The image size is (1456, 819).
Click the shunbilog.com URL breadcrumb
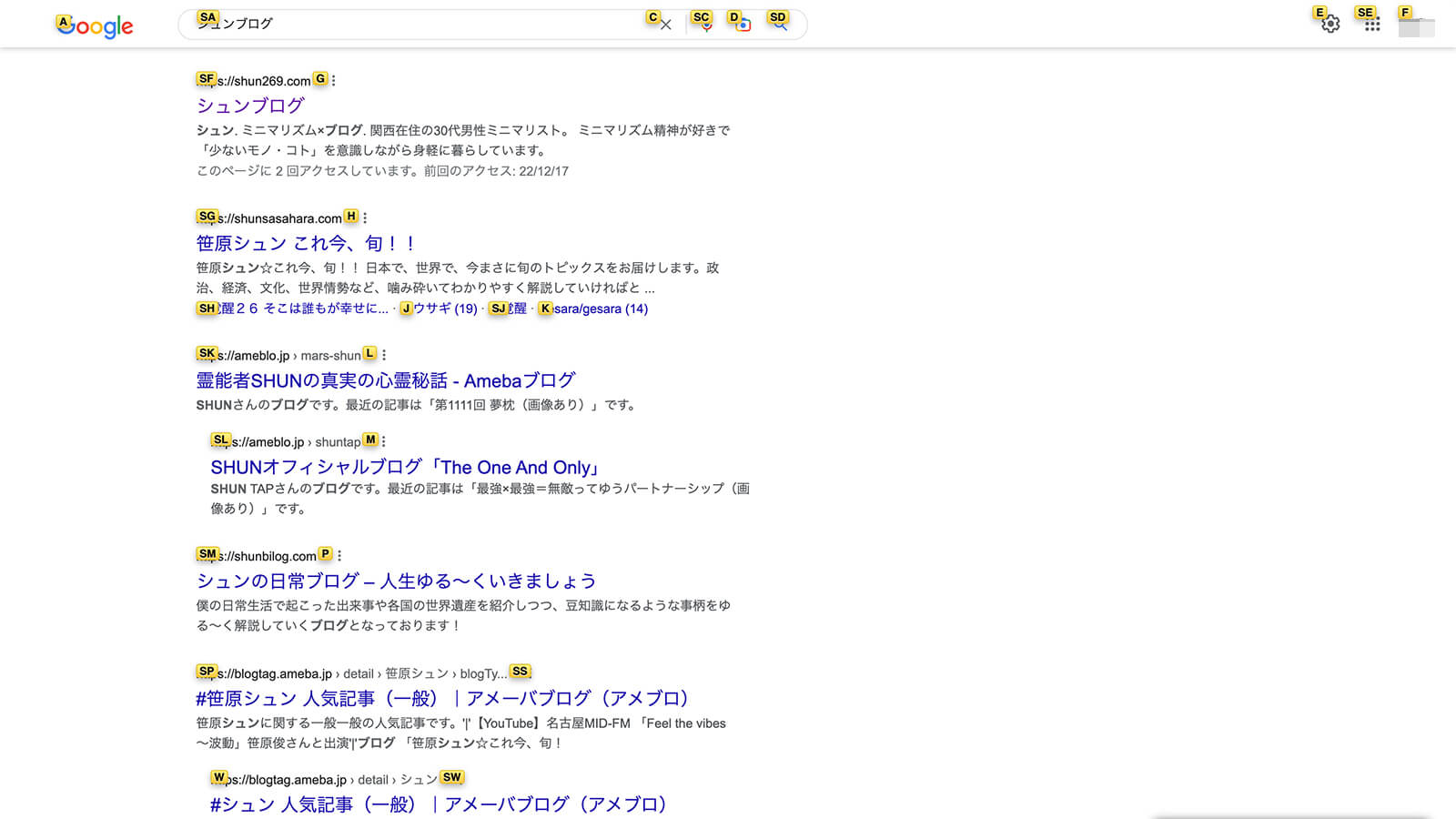point(257,556)
